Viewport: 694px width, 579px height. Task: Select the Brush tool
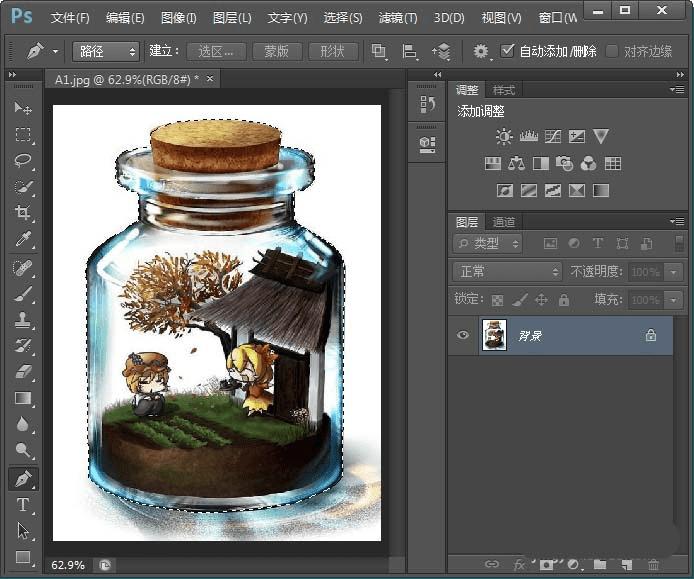click(23, 294)
